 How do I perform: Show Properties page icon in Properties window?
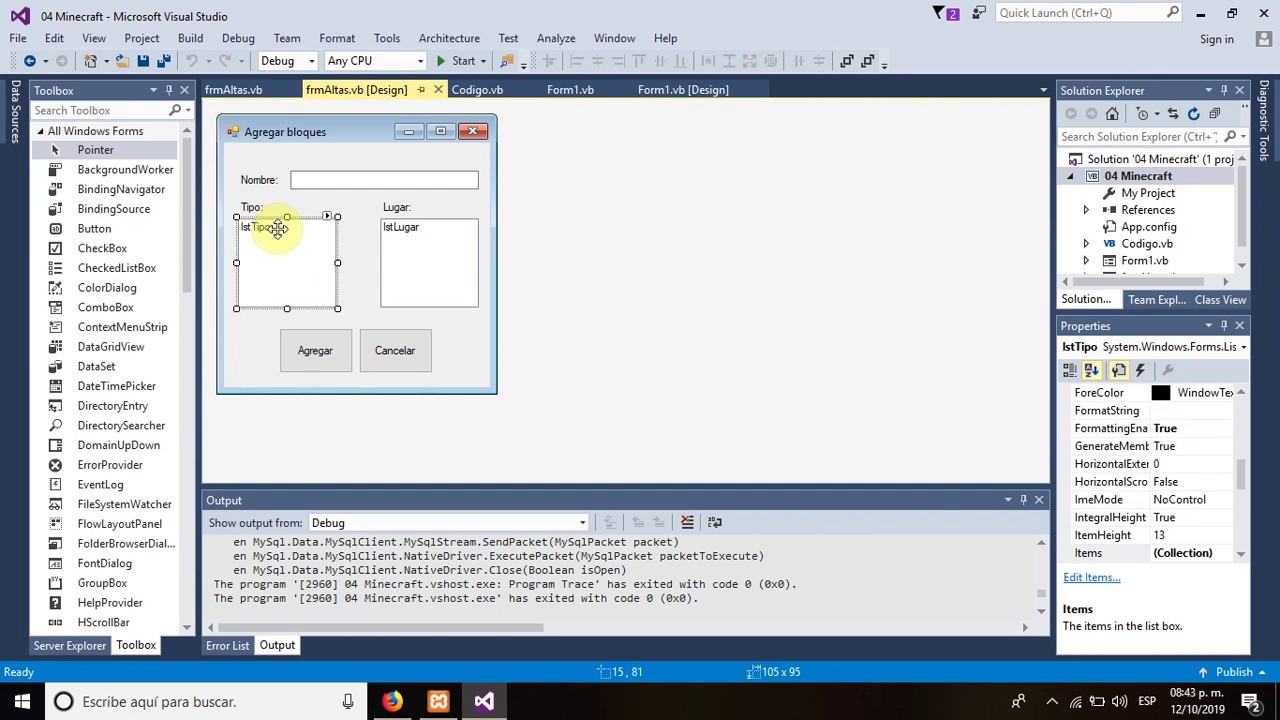[x=1119, y=371]
